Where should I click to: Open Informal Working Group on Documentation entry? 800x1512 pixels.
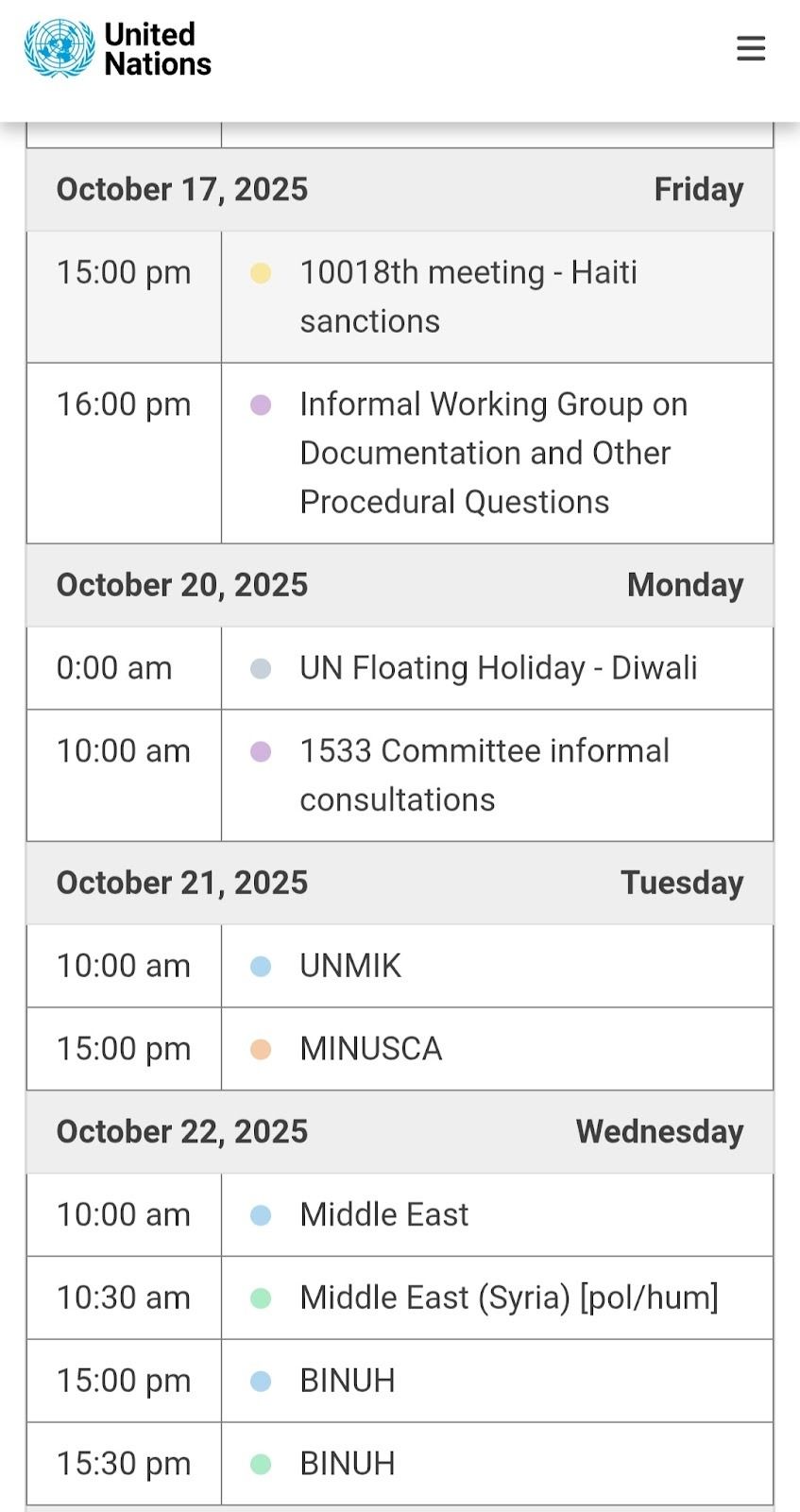pos(493,453)
